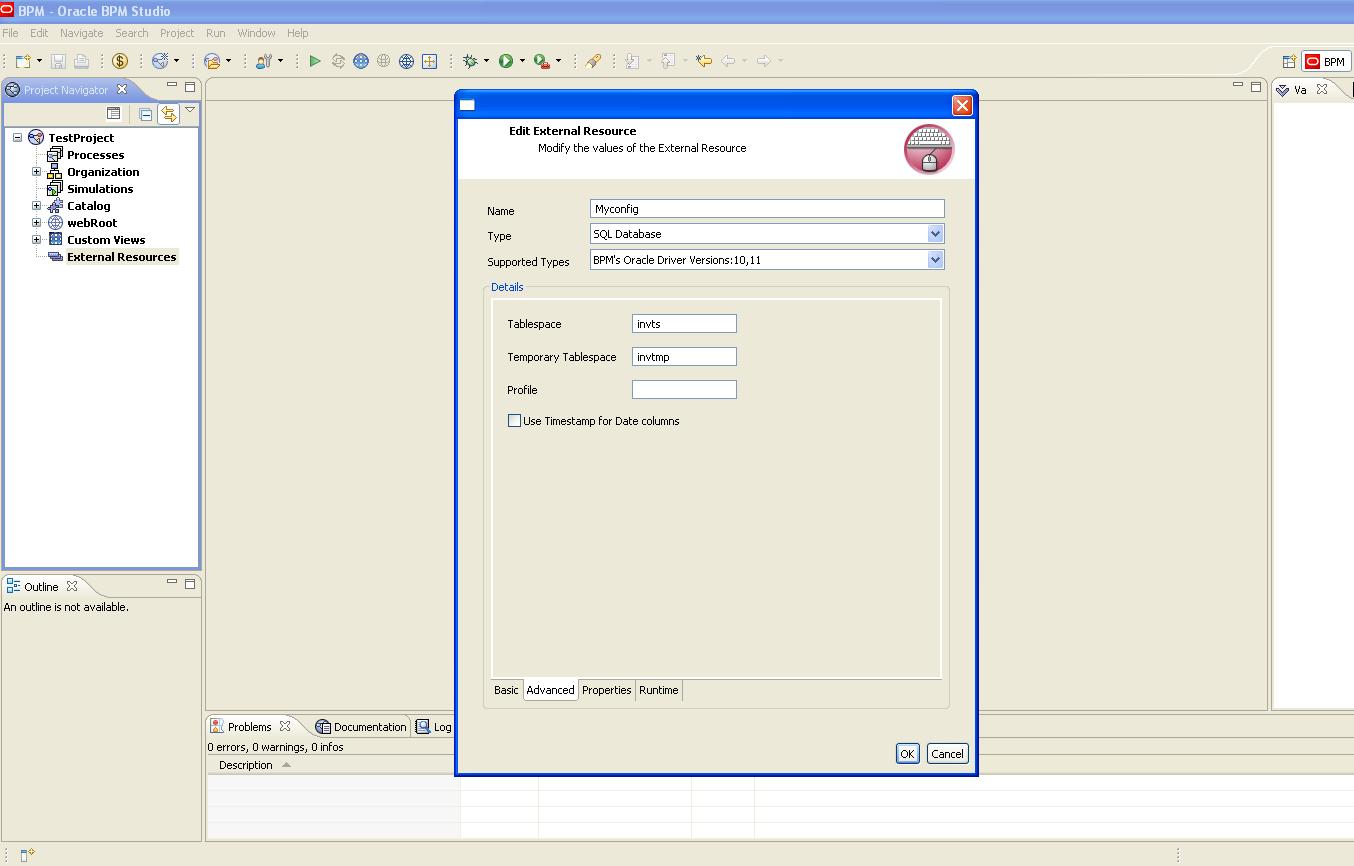
Task: Click the BPM perspective button top right
Action: coord(1325,61)
